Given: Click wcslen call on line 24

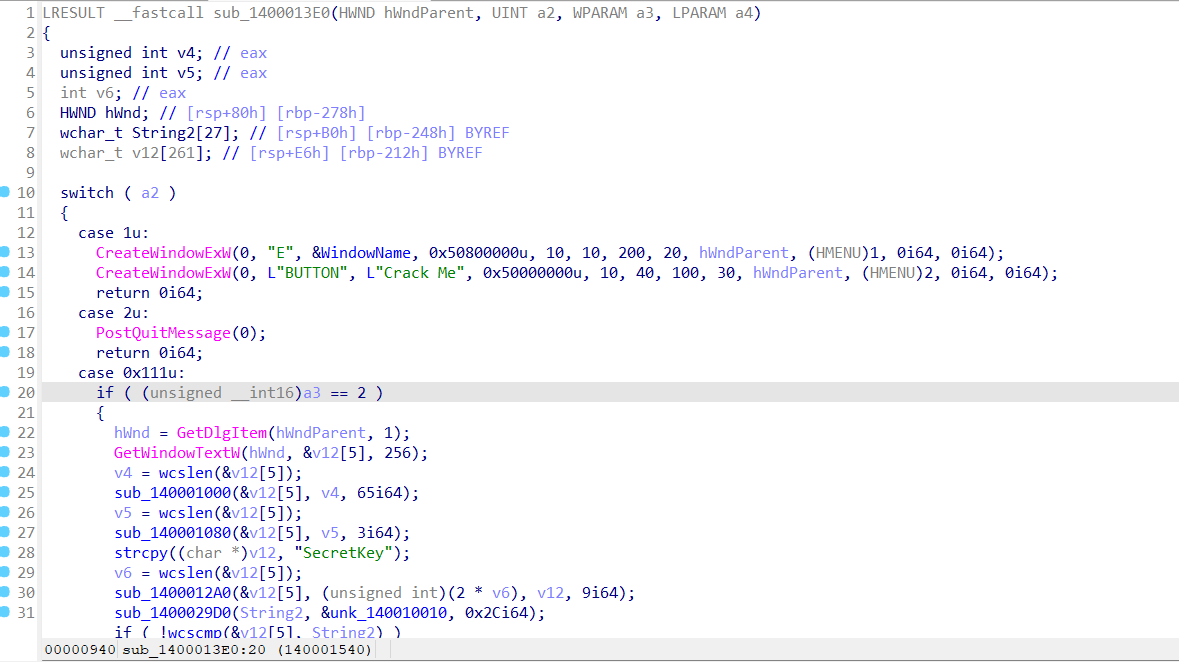Looking at the screenshot, I should [x=186, y=472].
